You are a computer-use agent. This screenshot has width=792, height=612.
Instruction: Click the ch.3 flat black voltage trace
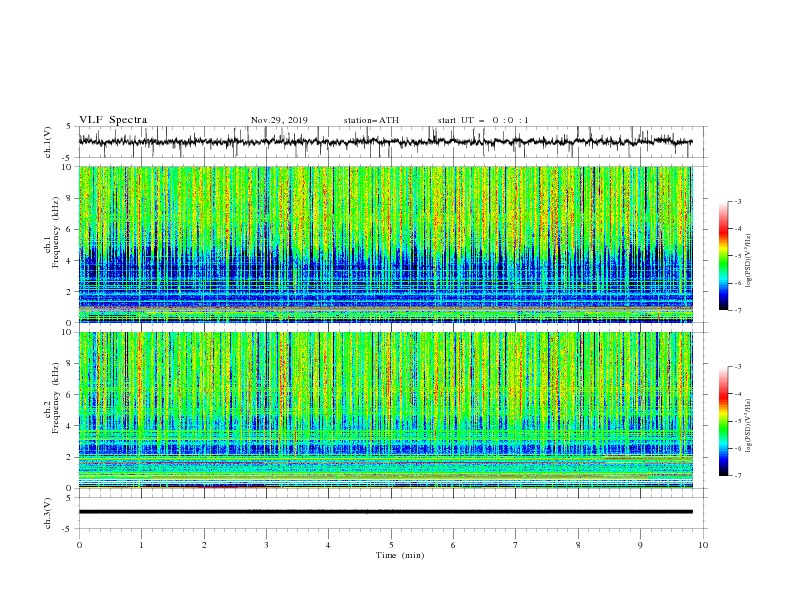(x=385, y=512)
